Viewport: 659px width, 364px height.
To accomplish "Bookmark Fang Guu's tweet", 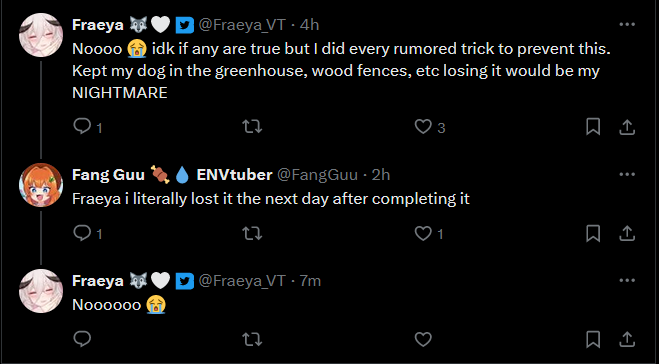I will 593,233.
